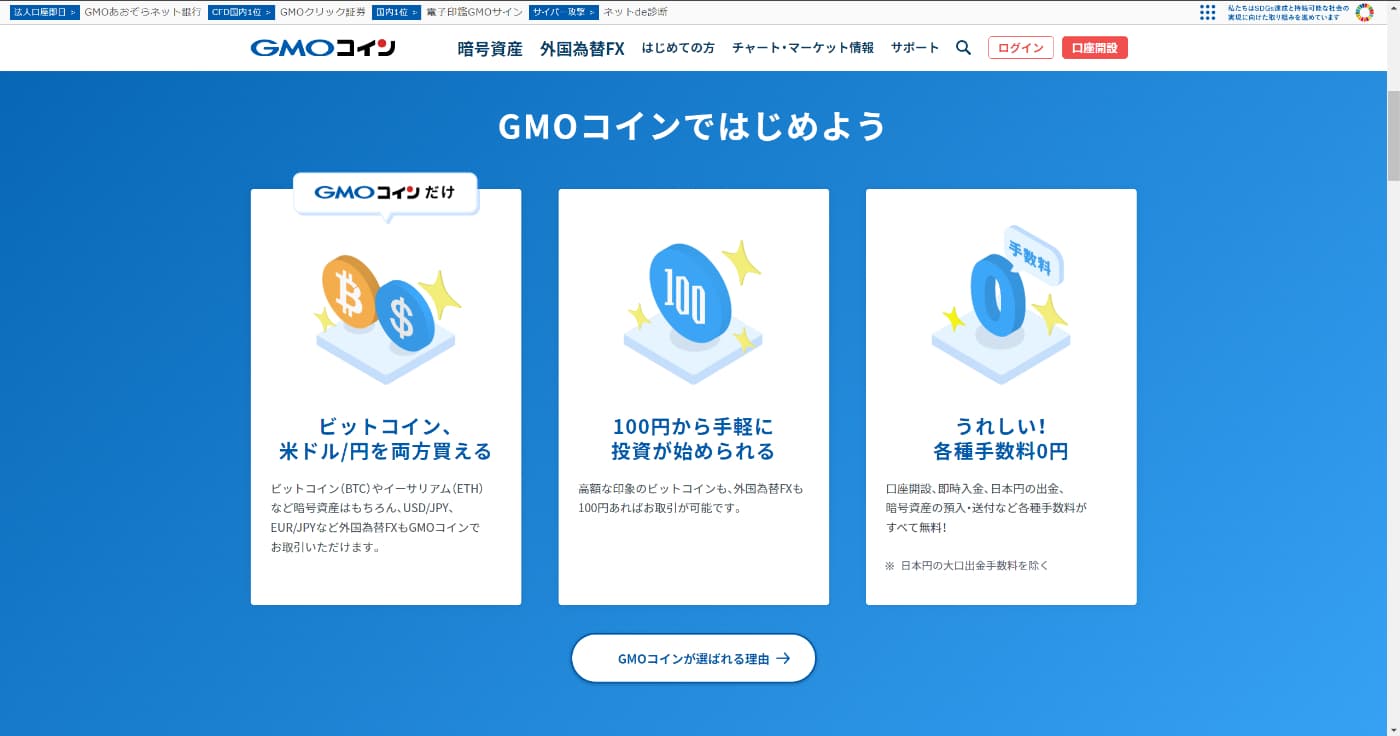This screenshot has height=736, width=1400.
Task: Click the サイバー攻撃 blue tag
Action: 564,12
